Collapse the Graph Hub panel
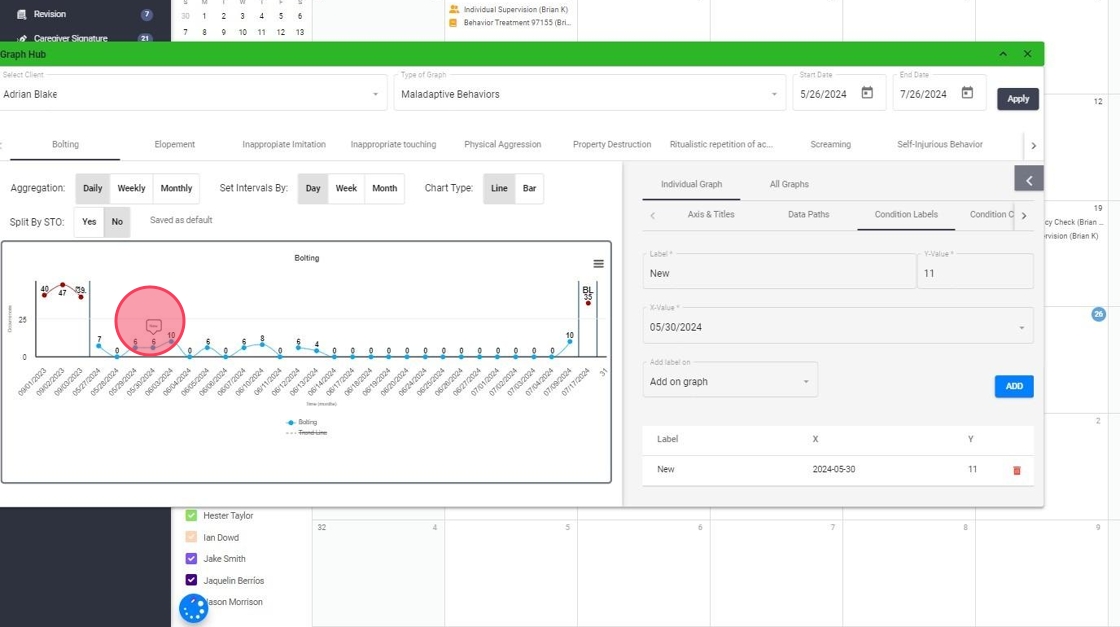Screen dimensions: 1120x627 tap(1003, 54)
